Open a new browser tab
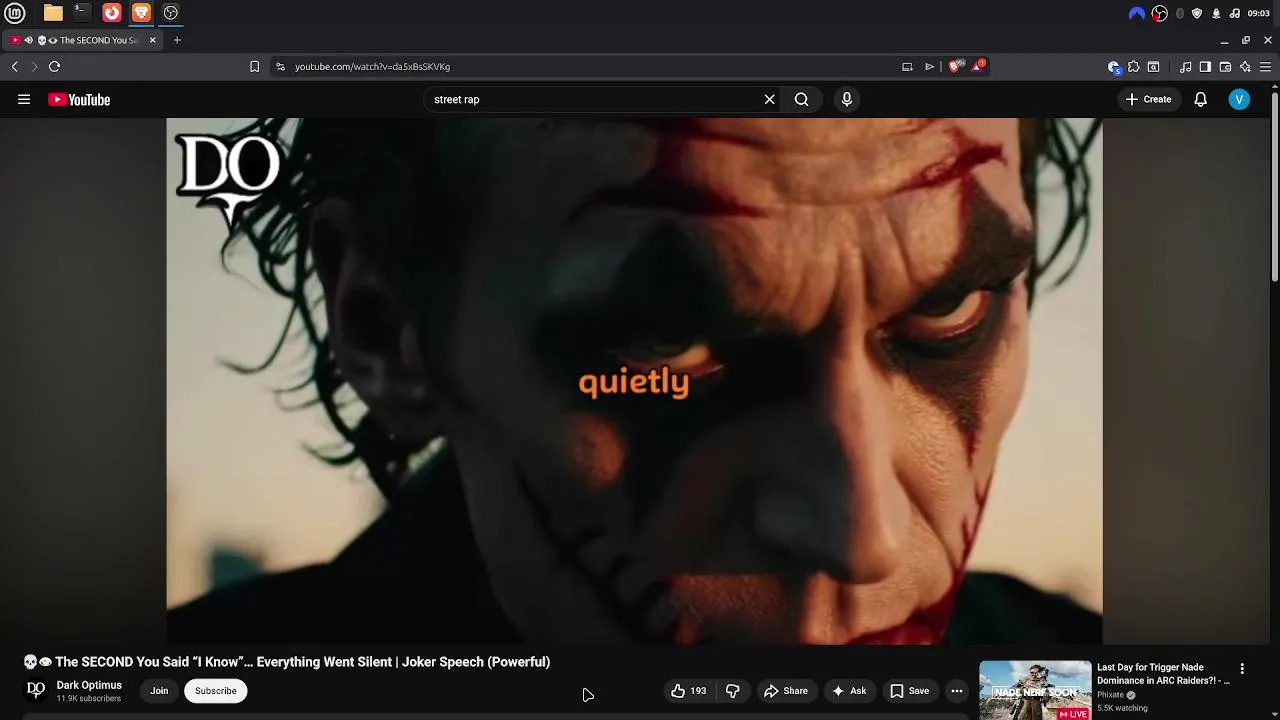Viewport: 1280px width, 720px height. pyautogui.click(x=177, y=40)
